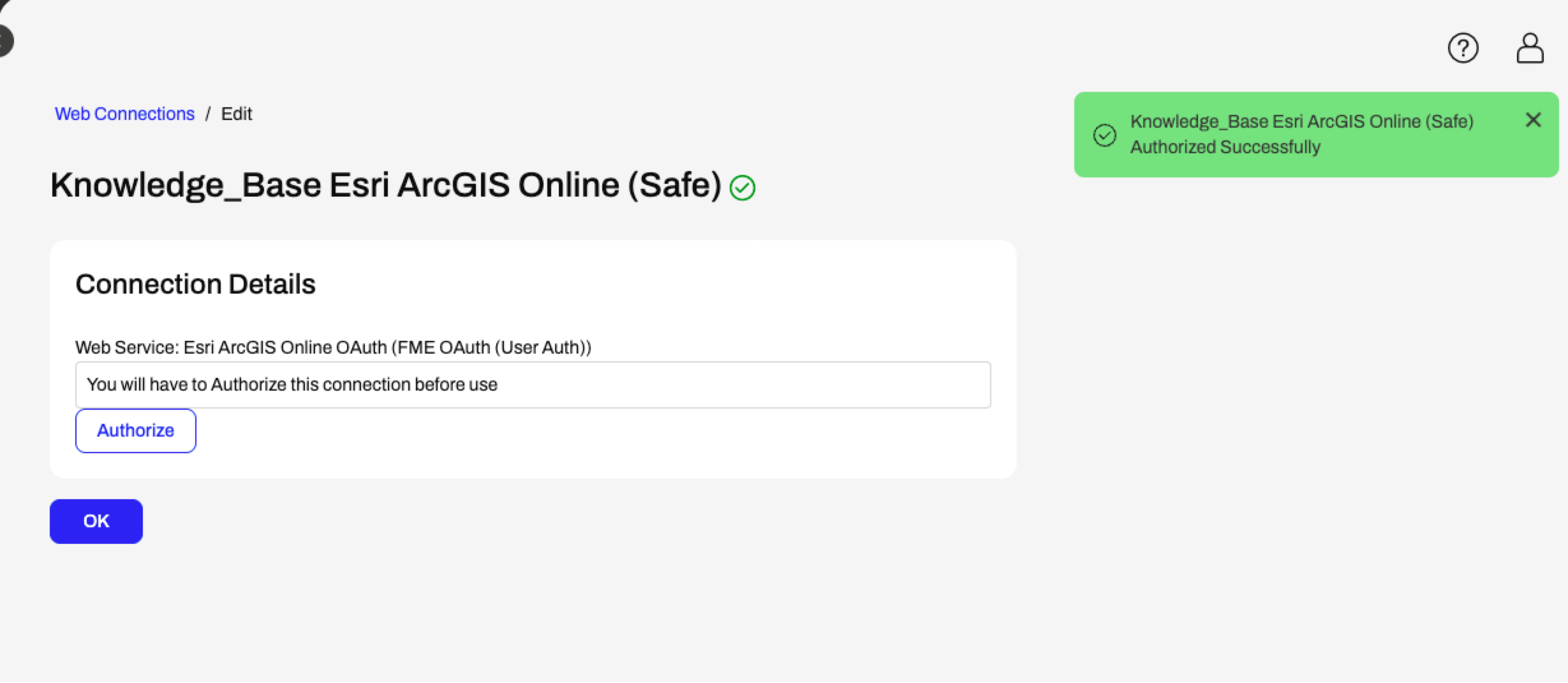Screen dimensions: 1568x683
Task: Select the Edit breadcrumb item
Action: pyautogui.click(x=237, y=114)
